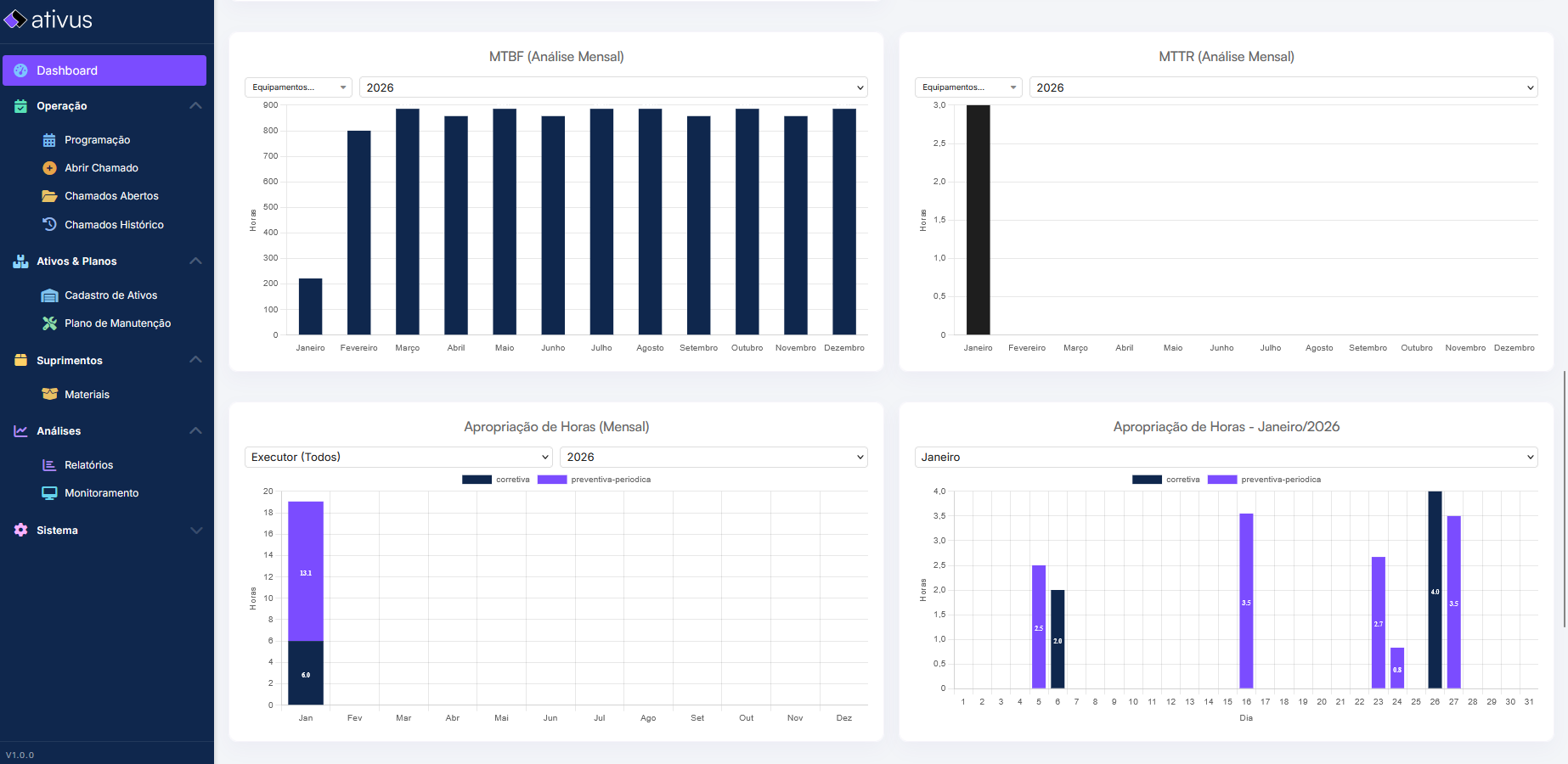Click the January MTTR bar
This screenshot has height=764, width=1568.
tap(978, 220)
